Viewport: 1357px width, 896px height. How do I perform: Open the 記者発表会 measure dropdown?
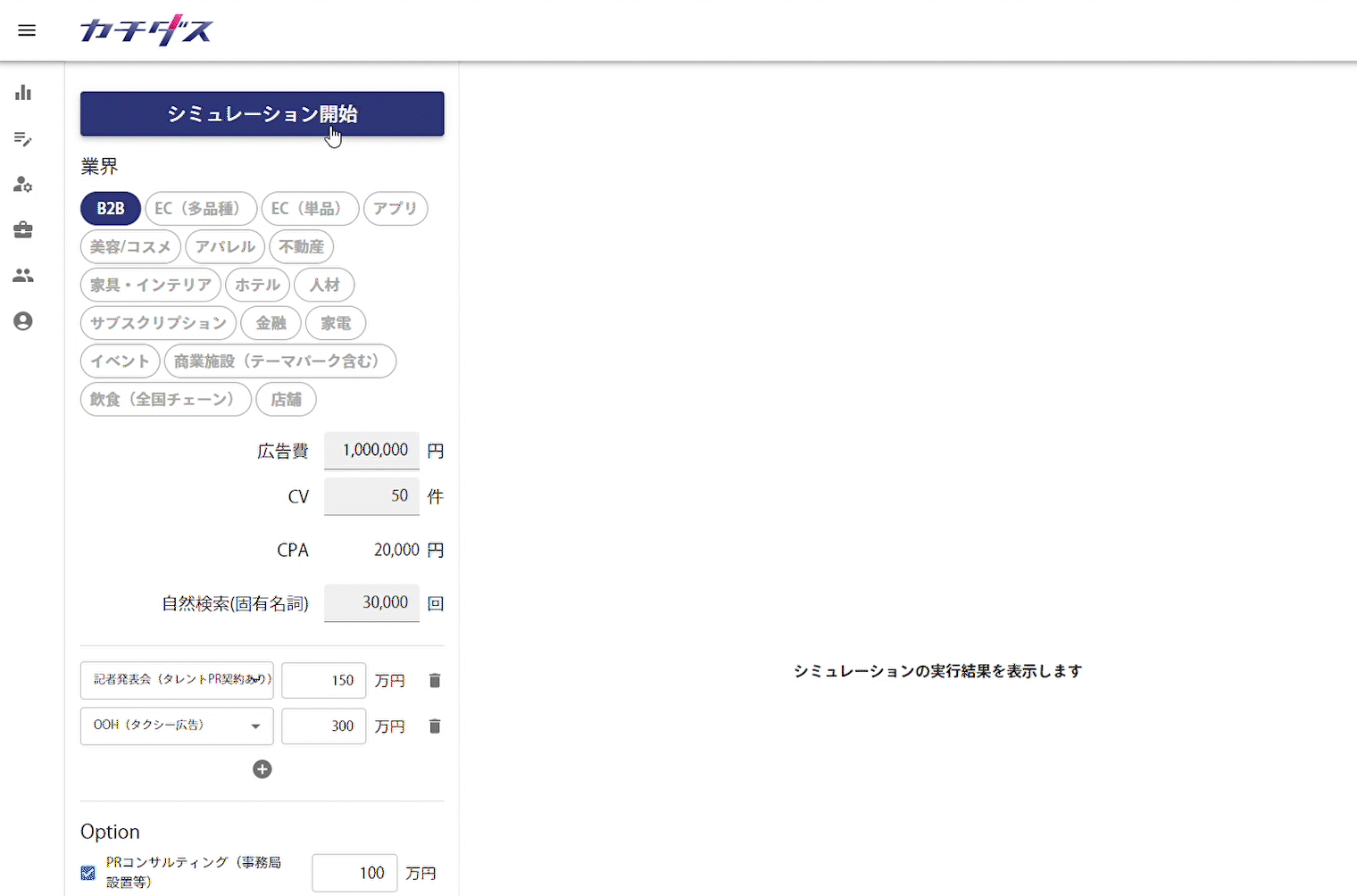click(x=177, y=680)
